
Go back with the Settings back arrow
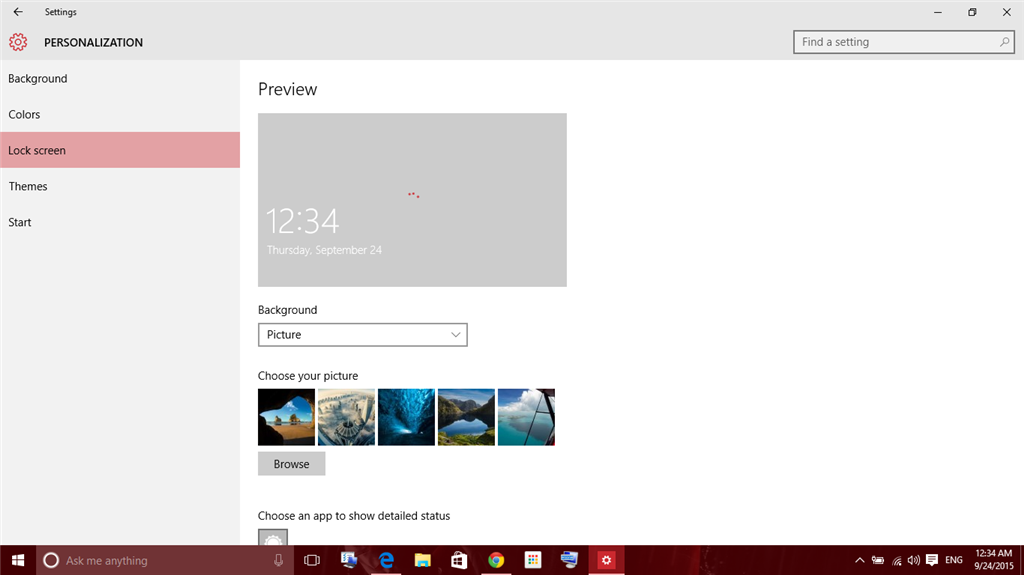click(x=18, y=12)
